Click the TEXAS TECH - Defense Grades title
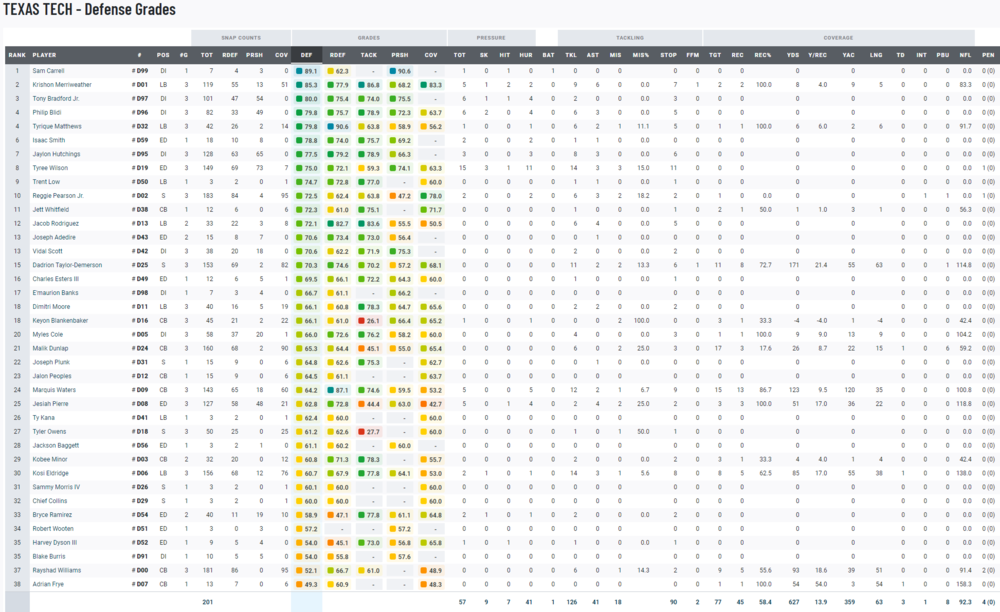1000x612 pixels. (89, 10)
